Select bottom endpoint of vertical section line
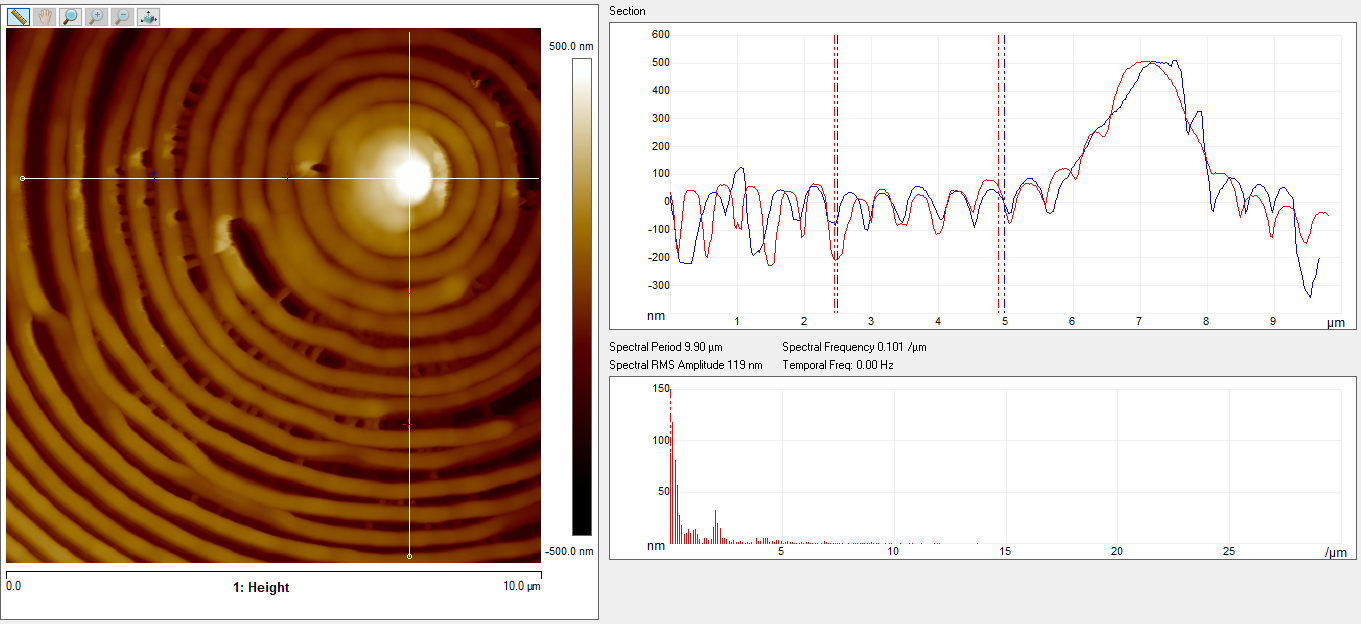Viewport: 1361px width, 624px height. click(x=410, y=556)
